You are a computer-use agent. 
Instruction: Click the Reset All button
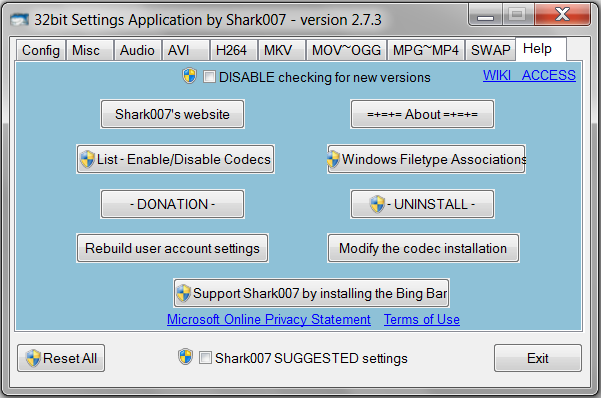click(x=61, y=358)
